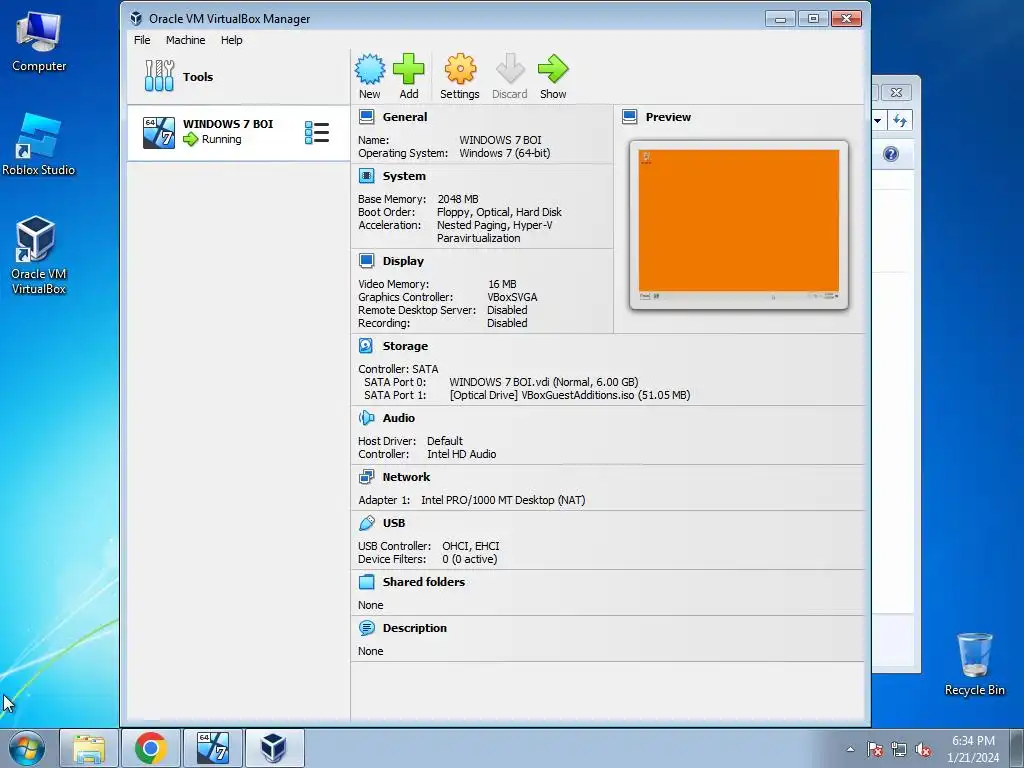
Task: Select the Recycle Bin desktop icon
Action: click(974, 664)
